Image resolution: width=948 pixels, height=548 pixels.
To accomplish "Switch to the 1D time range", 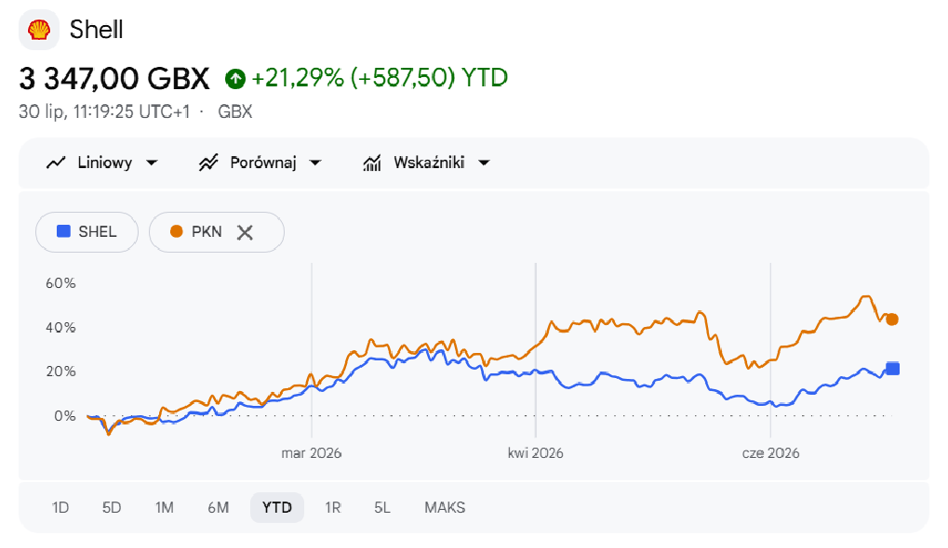I will point(60,507).
